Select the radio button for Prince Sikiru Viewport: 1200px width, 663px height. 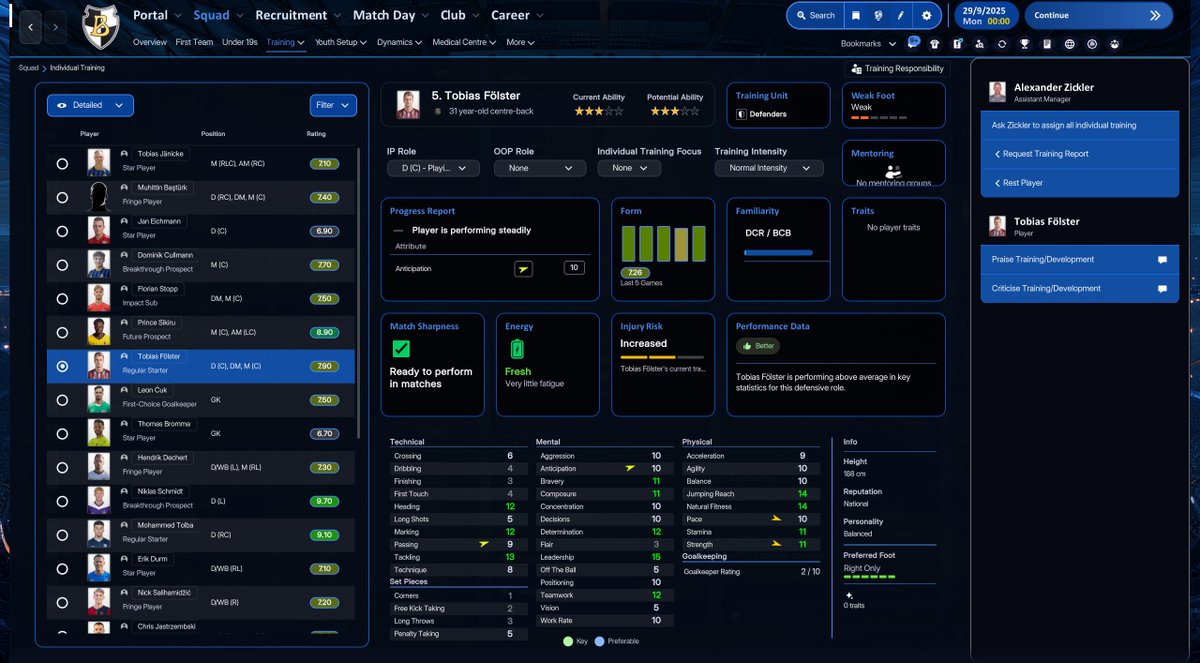(62, 333)
